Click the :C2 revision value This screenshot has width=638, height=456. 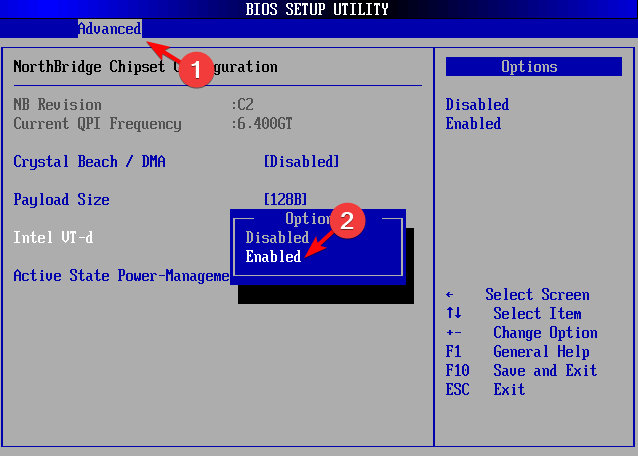(x=243, y=105)
